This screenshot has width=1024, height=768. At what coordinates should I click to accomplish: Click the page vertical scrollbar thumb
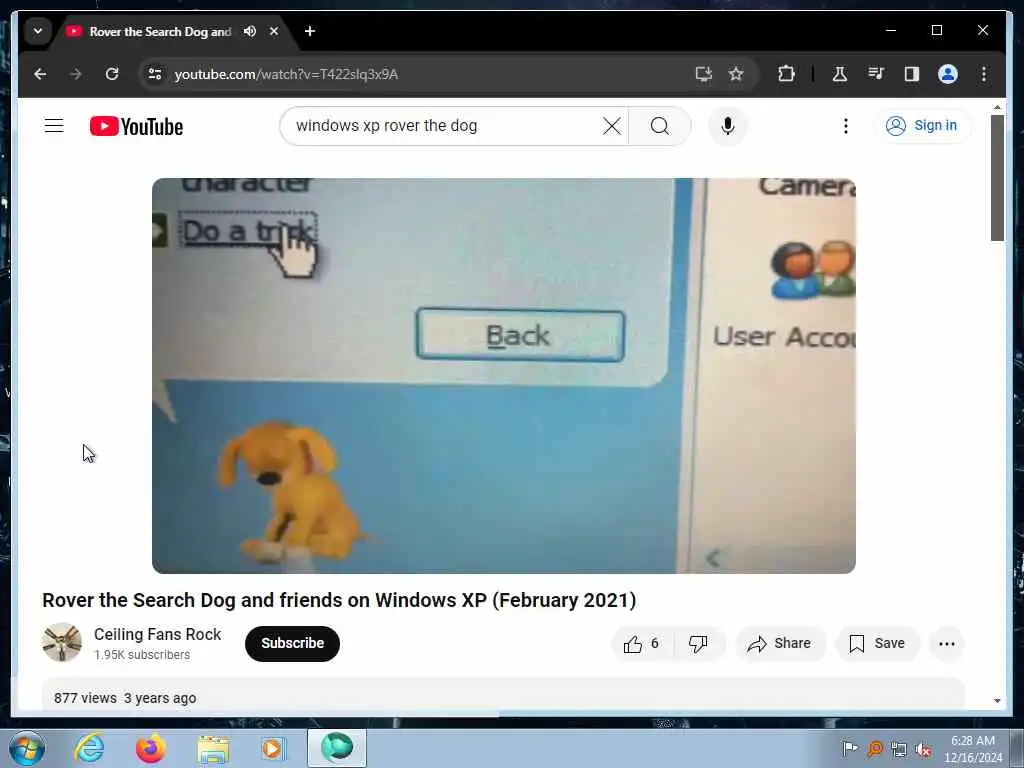[997, 178]
